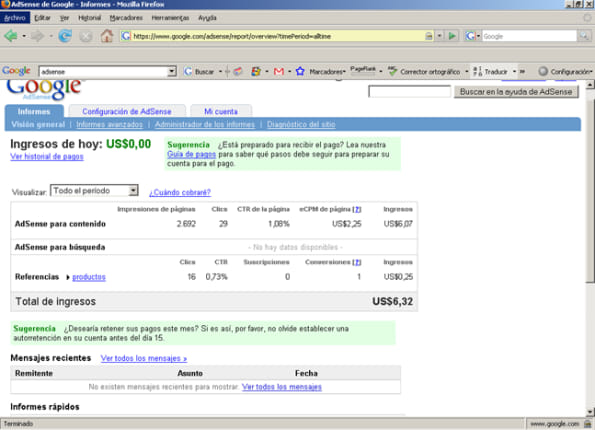Open the Back button history dropdown arrow

pos(24,36)
